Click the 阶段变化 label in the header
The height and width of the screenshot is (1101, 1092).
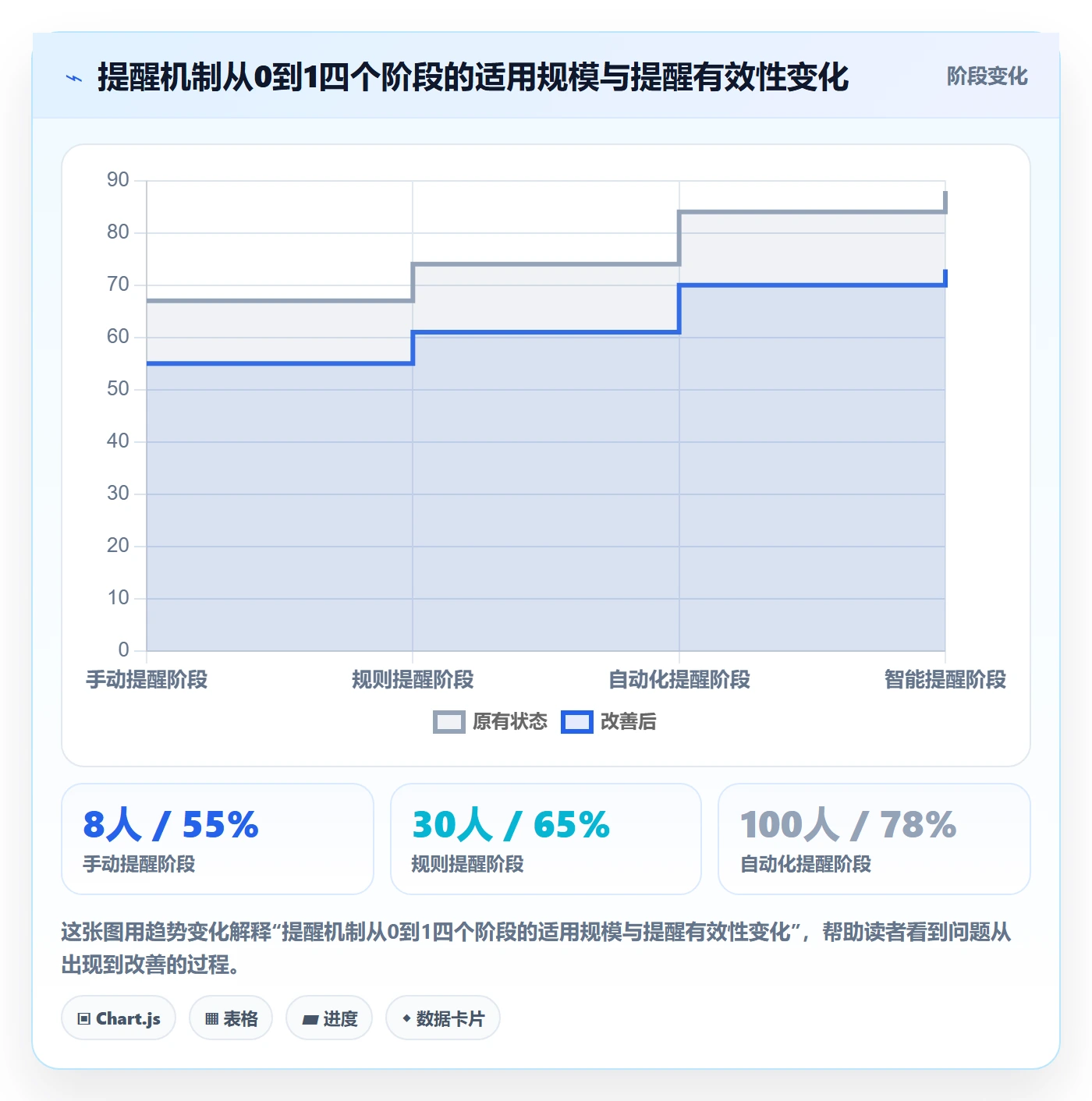(987, 76)
